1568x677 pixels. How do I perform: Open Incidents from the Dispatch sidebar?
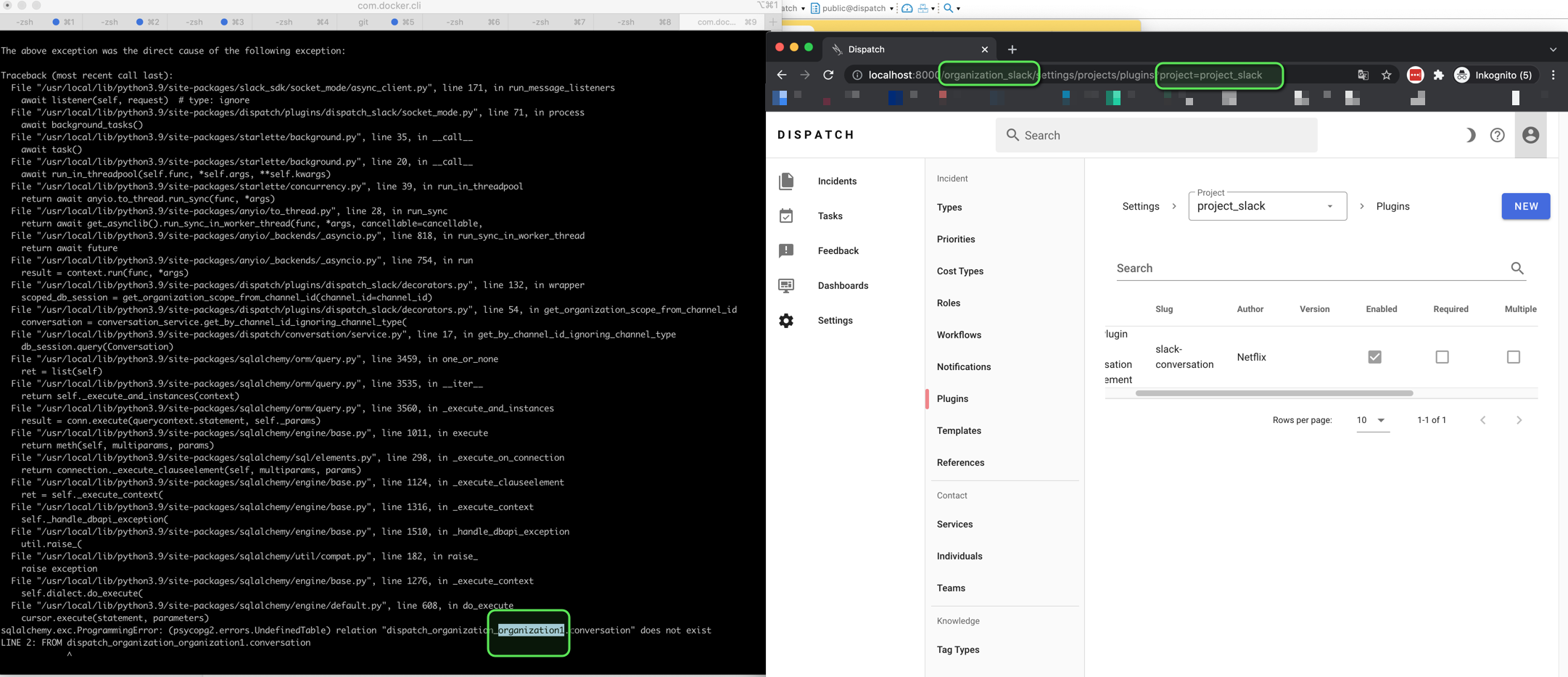click(x=836, y=181)
